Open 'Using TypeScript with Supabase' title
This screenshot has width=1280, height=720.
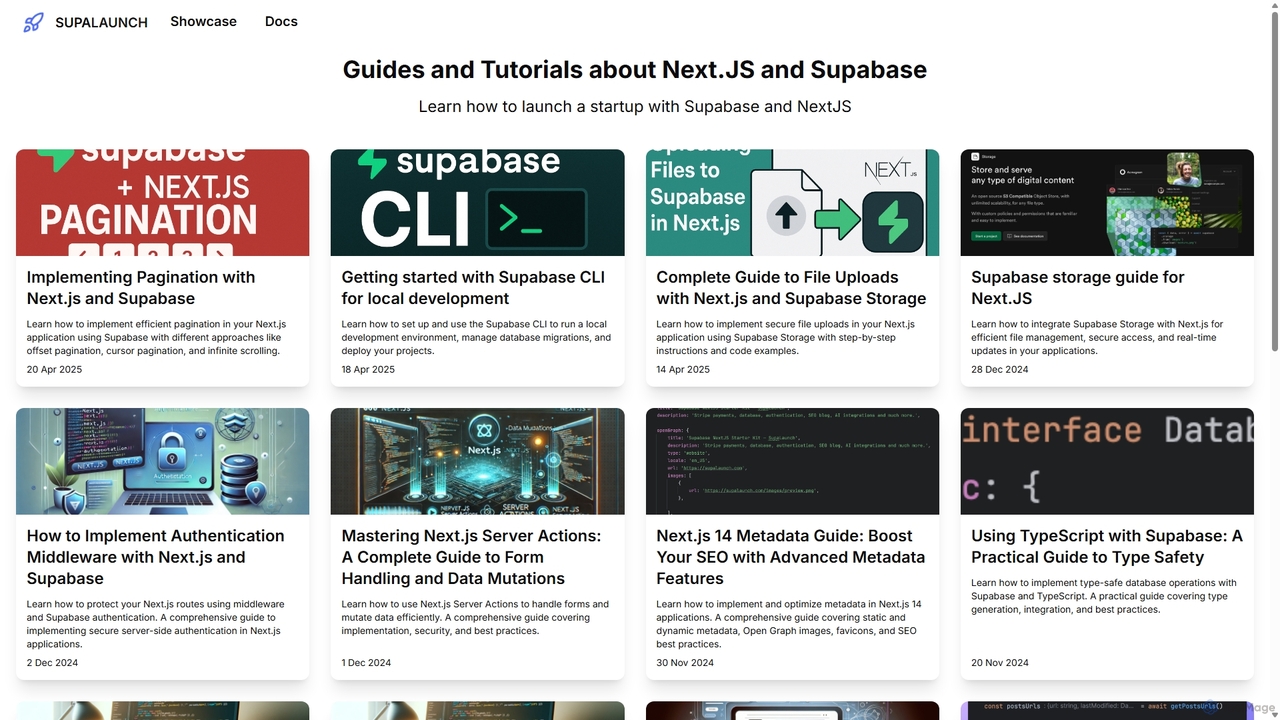point(1107,547)
